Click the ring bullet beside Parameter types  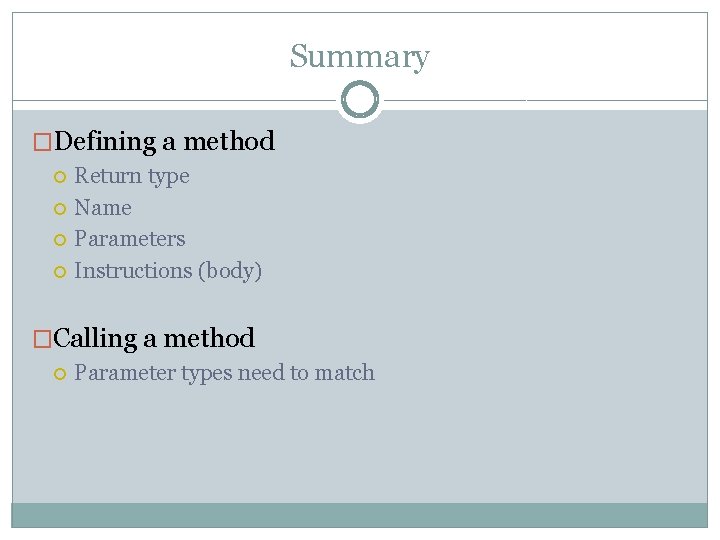coord(60,374)
